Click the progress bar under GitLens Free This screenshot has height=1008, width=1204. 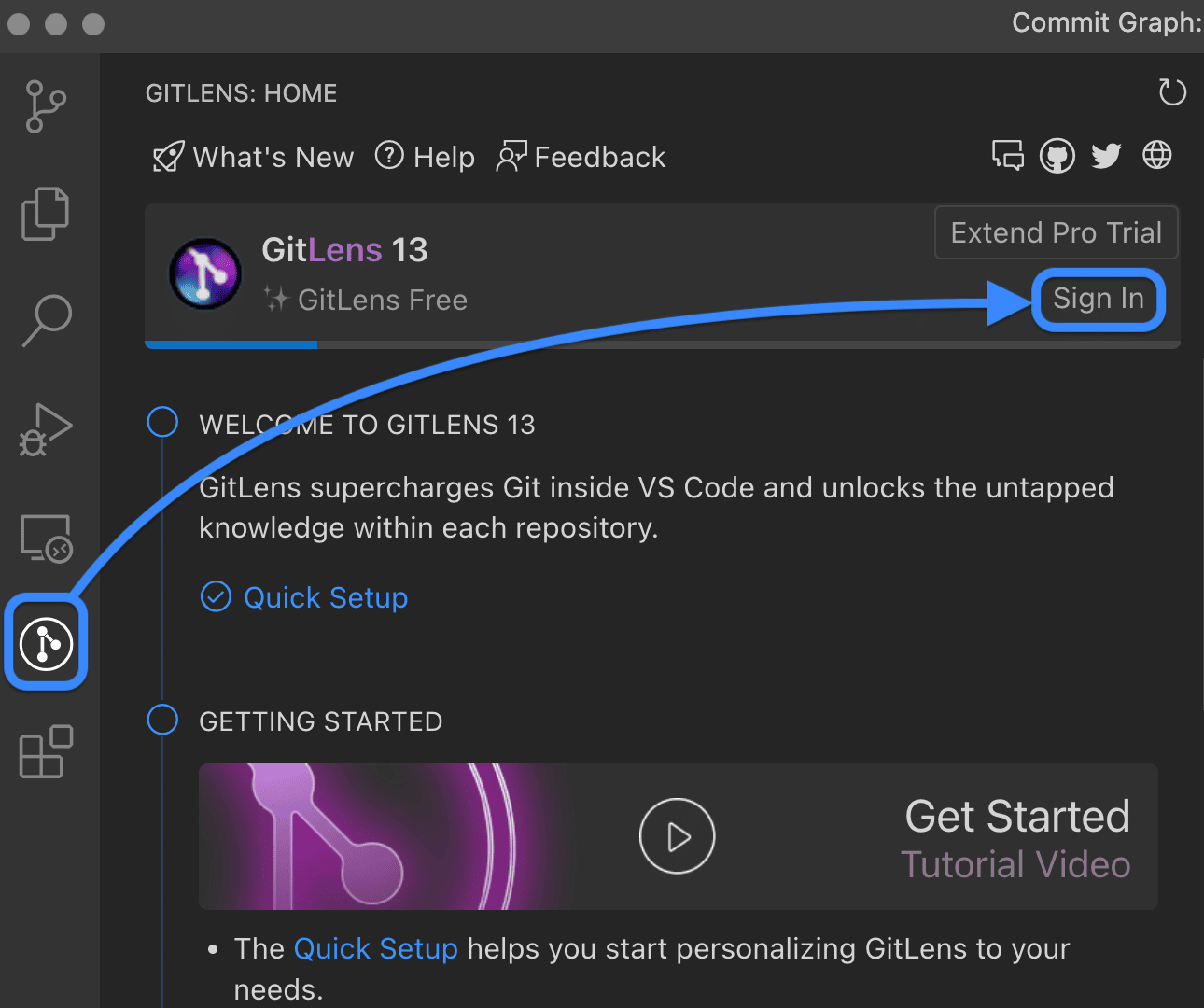tap(653, 344)
